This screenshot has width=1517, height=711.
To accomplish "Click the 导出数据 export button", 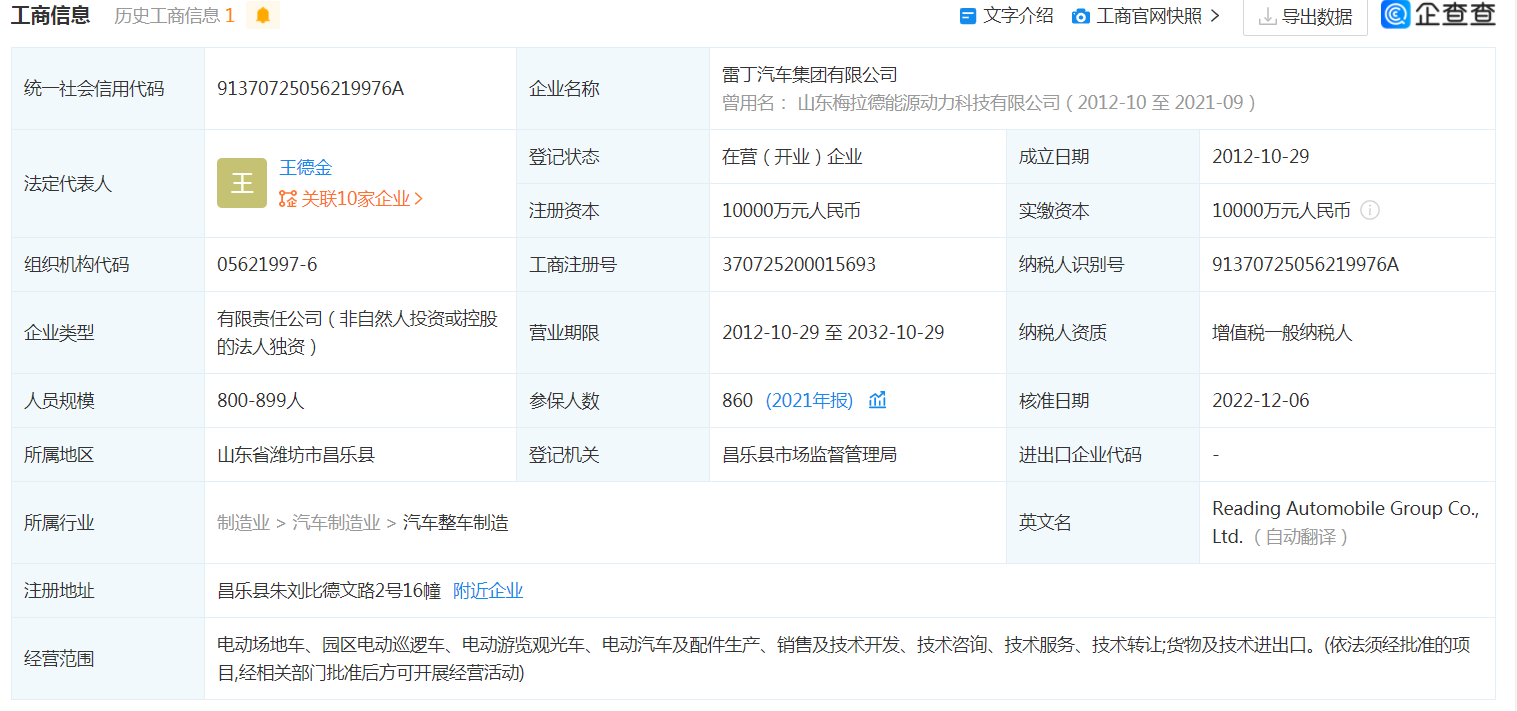I will 1304,16.
